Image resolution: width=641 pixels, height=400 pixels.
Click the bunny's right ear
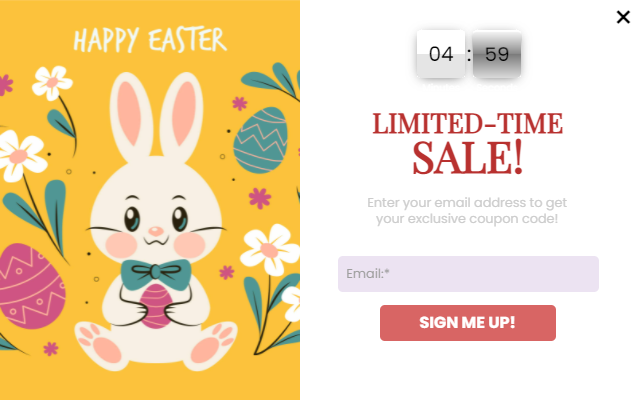click(x=182, y=115)
